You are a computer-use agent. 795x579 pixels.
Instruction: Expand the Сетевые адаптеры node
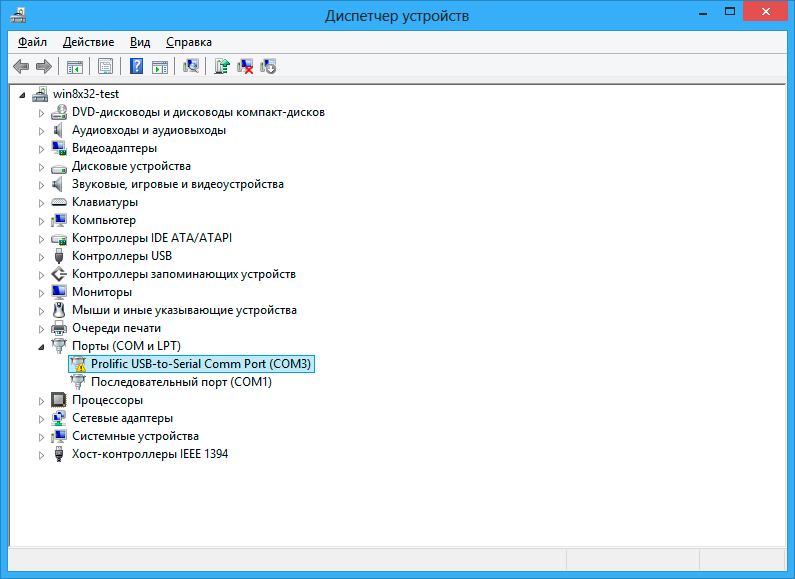[42, 419]
